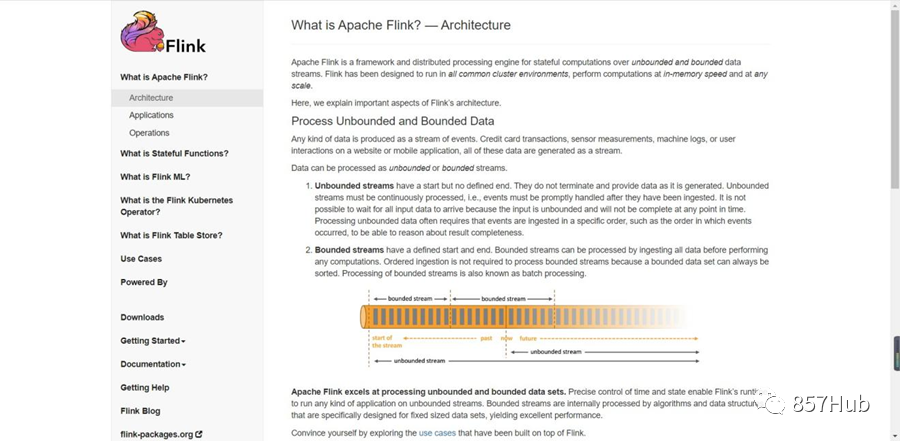Follow the 'use cases' inline link

[437, 433]
